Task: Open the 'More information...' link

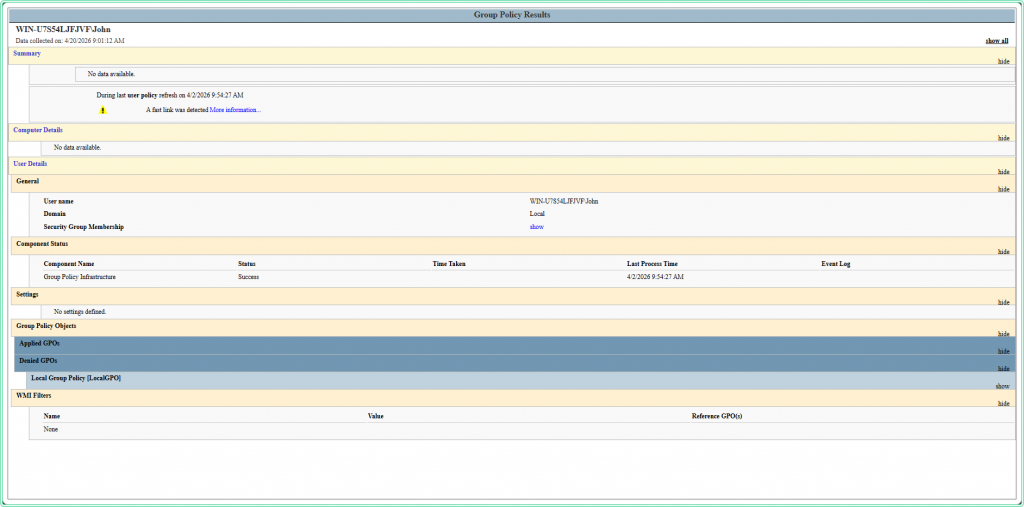Action: click(235, 110)
